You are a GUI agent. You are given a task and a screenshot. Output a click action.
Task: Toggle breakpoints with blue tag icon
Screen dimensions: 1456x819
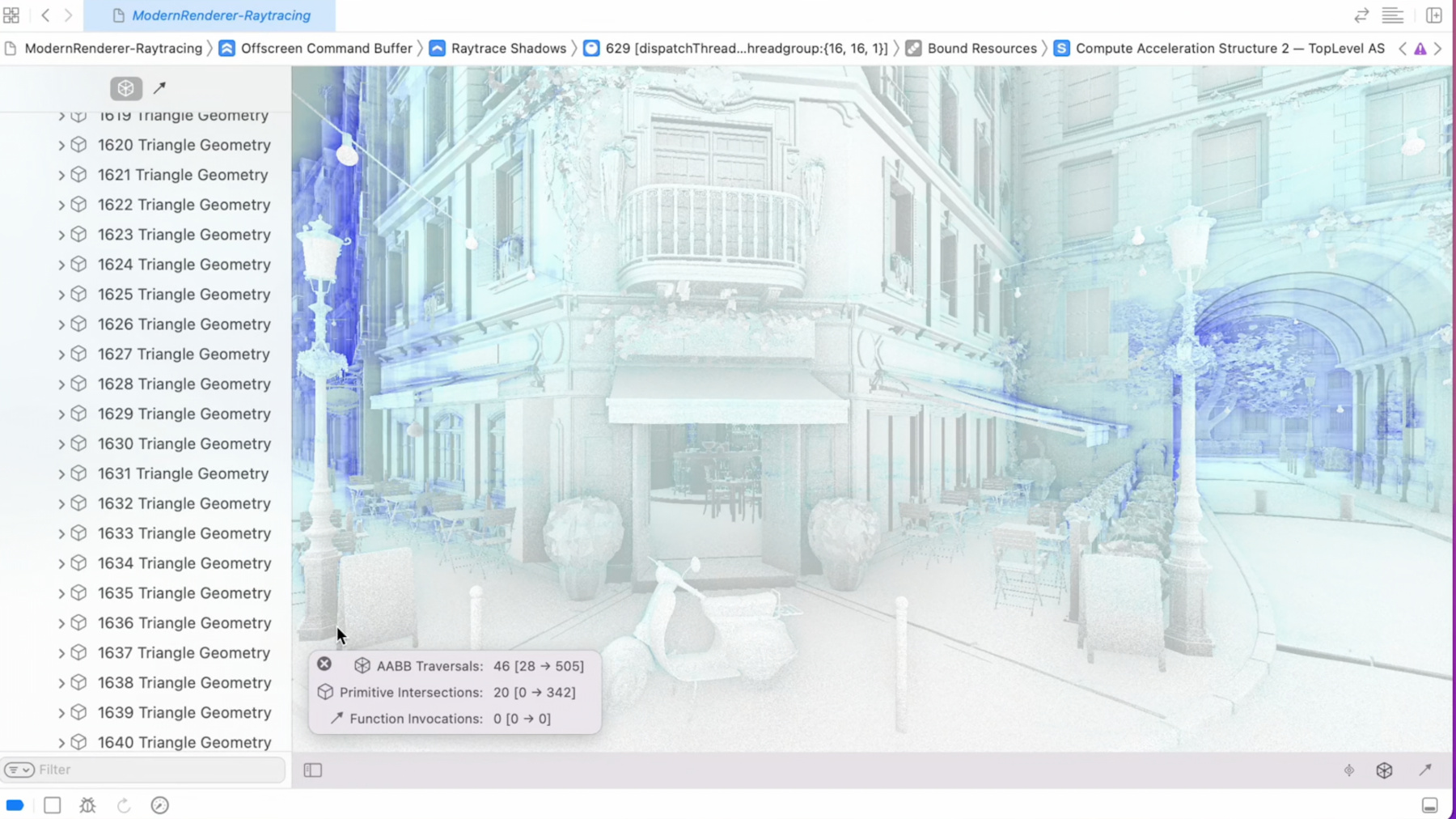click(15, 805)
